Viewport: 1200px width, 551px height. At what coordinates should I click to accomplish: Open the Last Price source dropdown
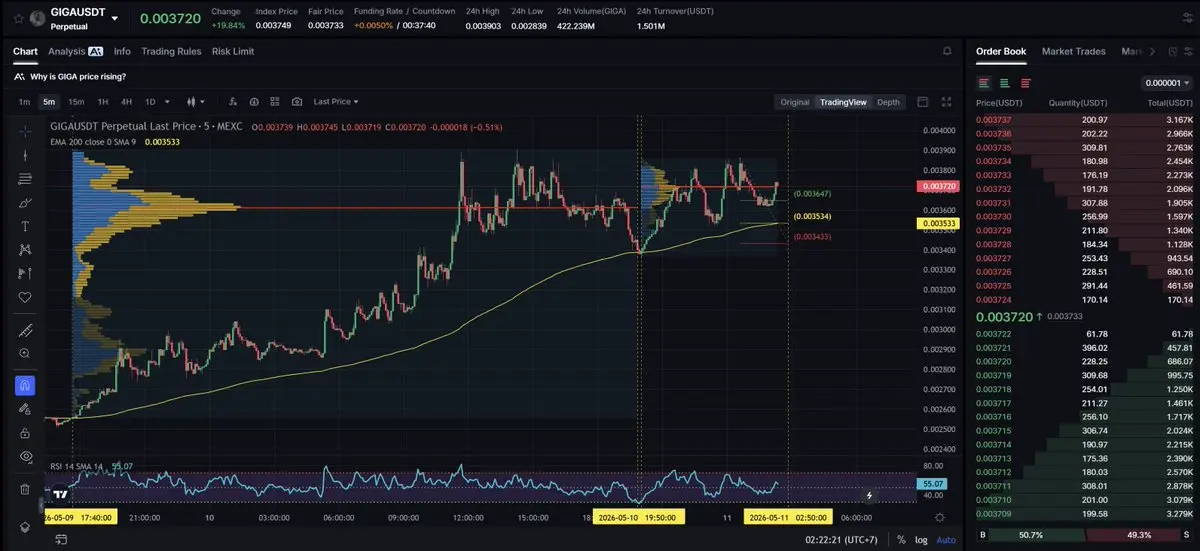(x=336, y=102)
